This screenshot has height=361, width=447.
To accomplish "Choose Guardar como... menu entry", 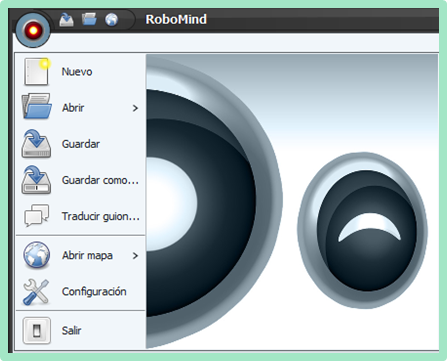I will point(100,180).
